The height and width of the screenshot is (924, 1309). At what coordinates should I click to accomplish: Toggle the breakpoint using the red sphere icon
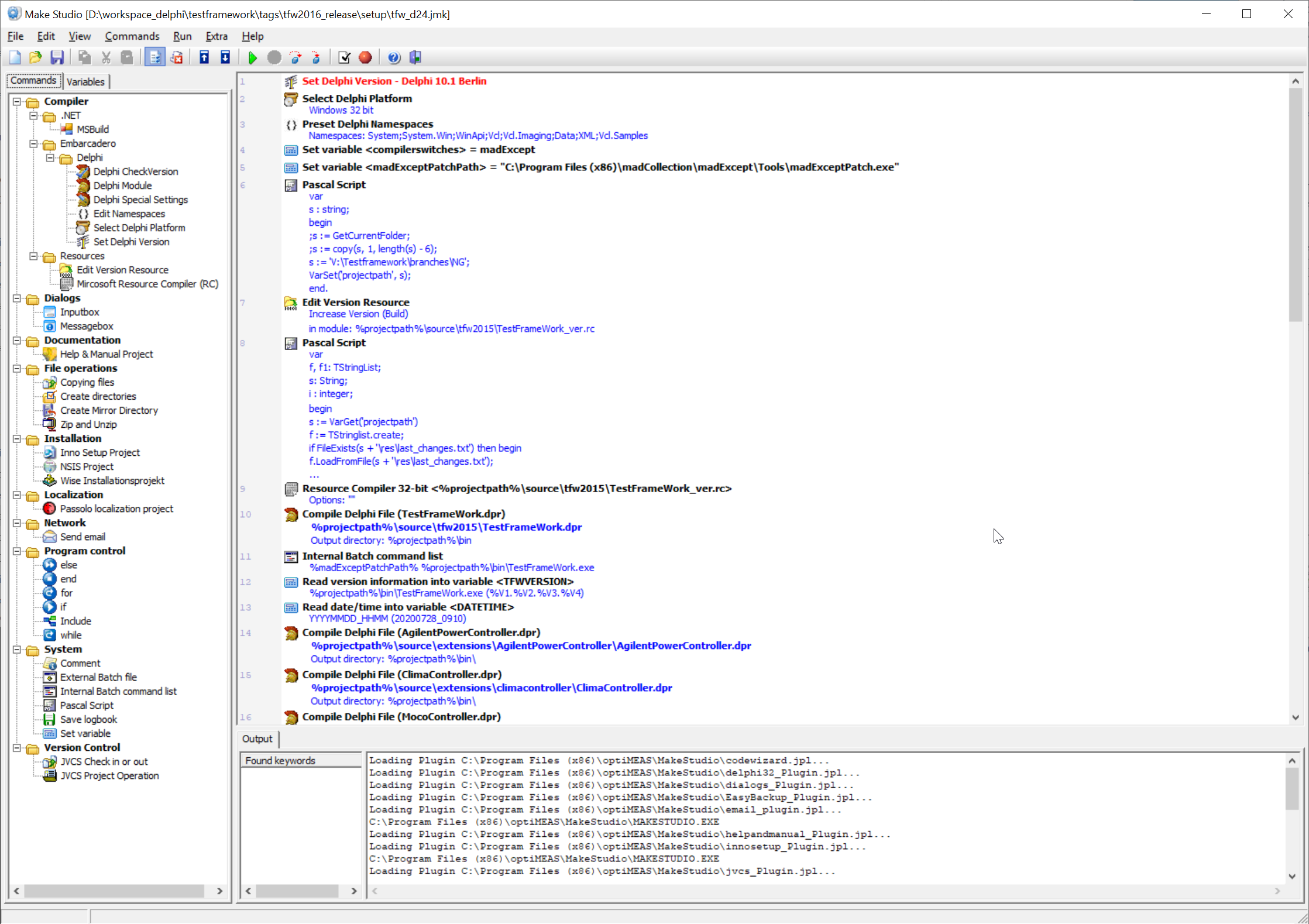(365, 57)
